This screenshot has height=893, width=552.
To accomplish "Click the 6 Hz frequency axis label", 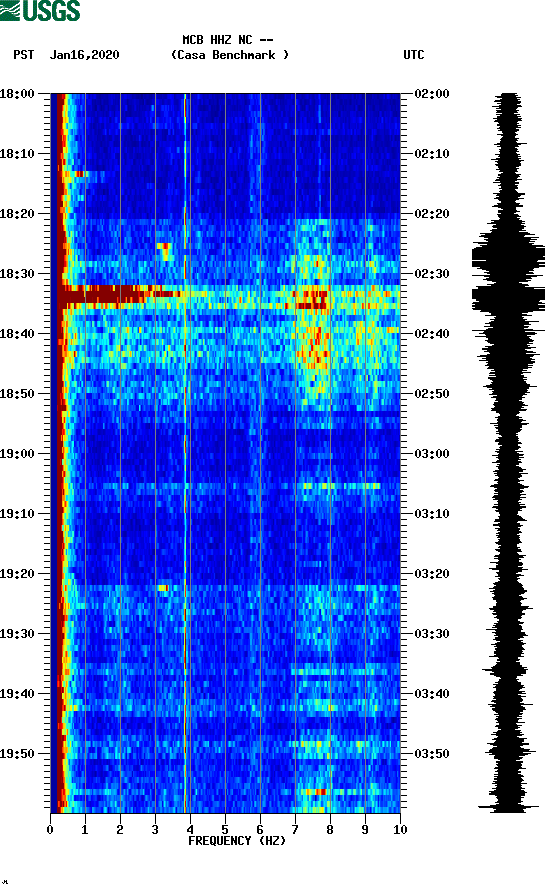I will click(x=260, y=830).
